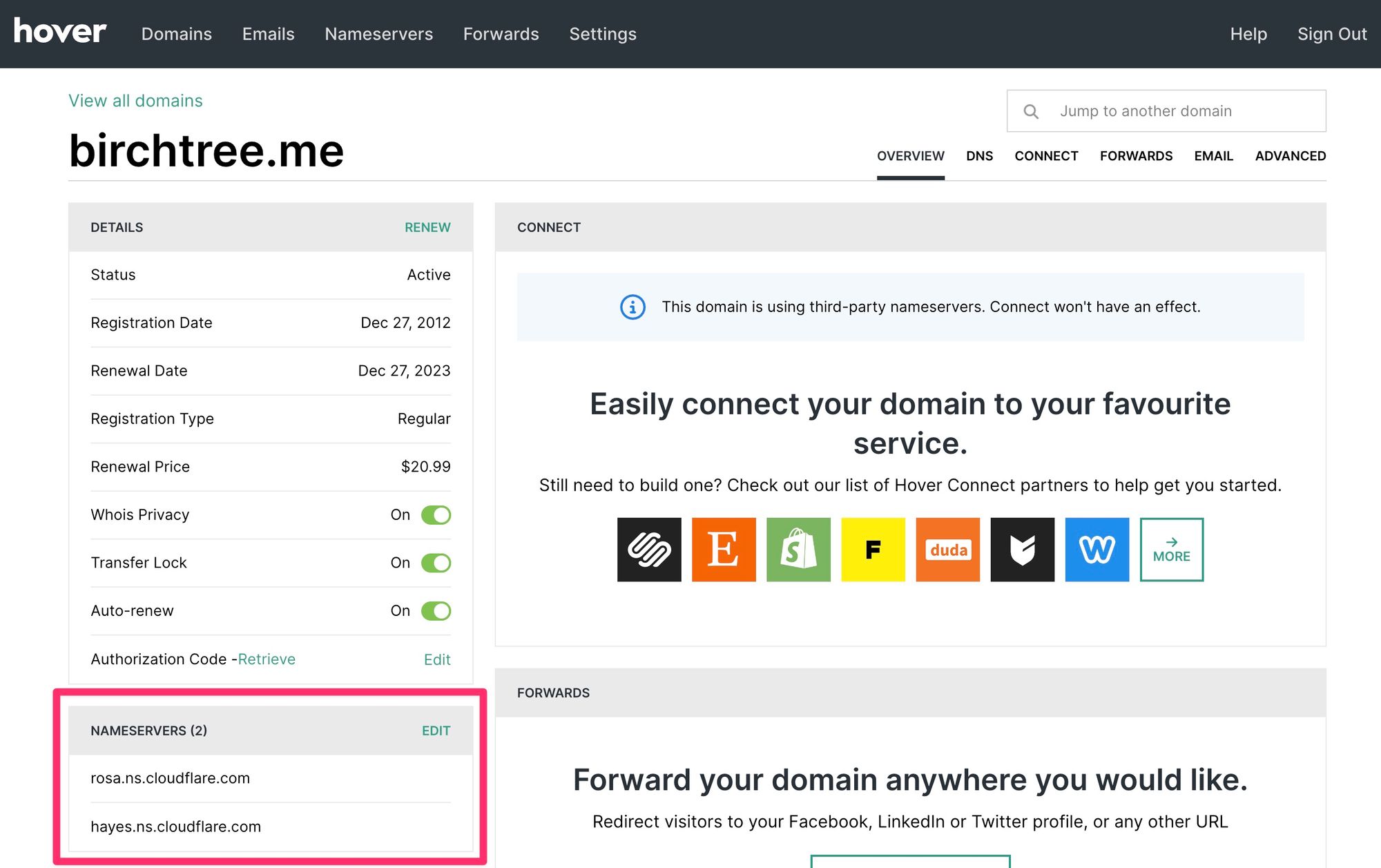Disable the Whois Privacy toggle
The height and width of the screenshot is (868, 1381).
436,515
